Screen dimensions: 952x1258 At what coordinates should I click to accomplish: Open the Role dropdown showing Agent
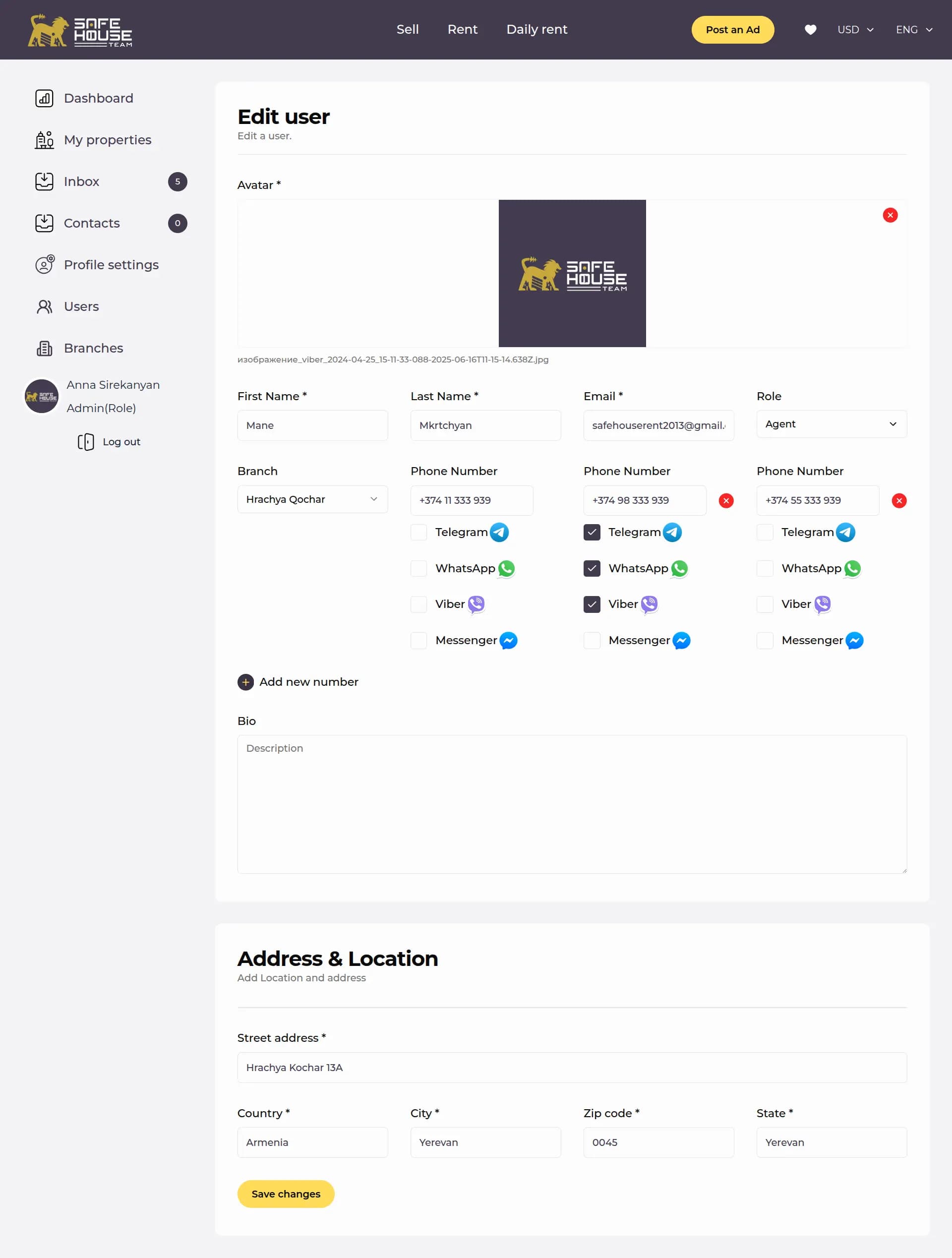coord(831,424)
